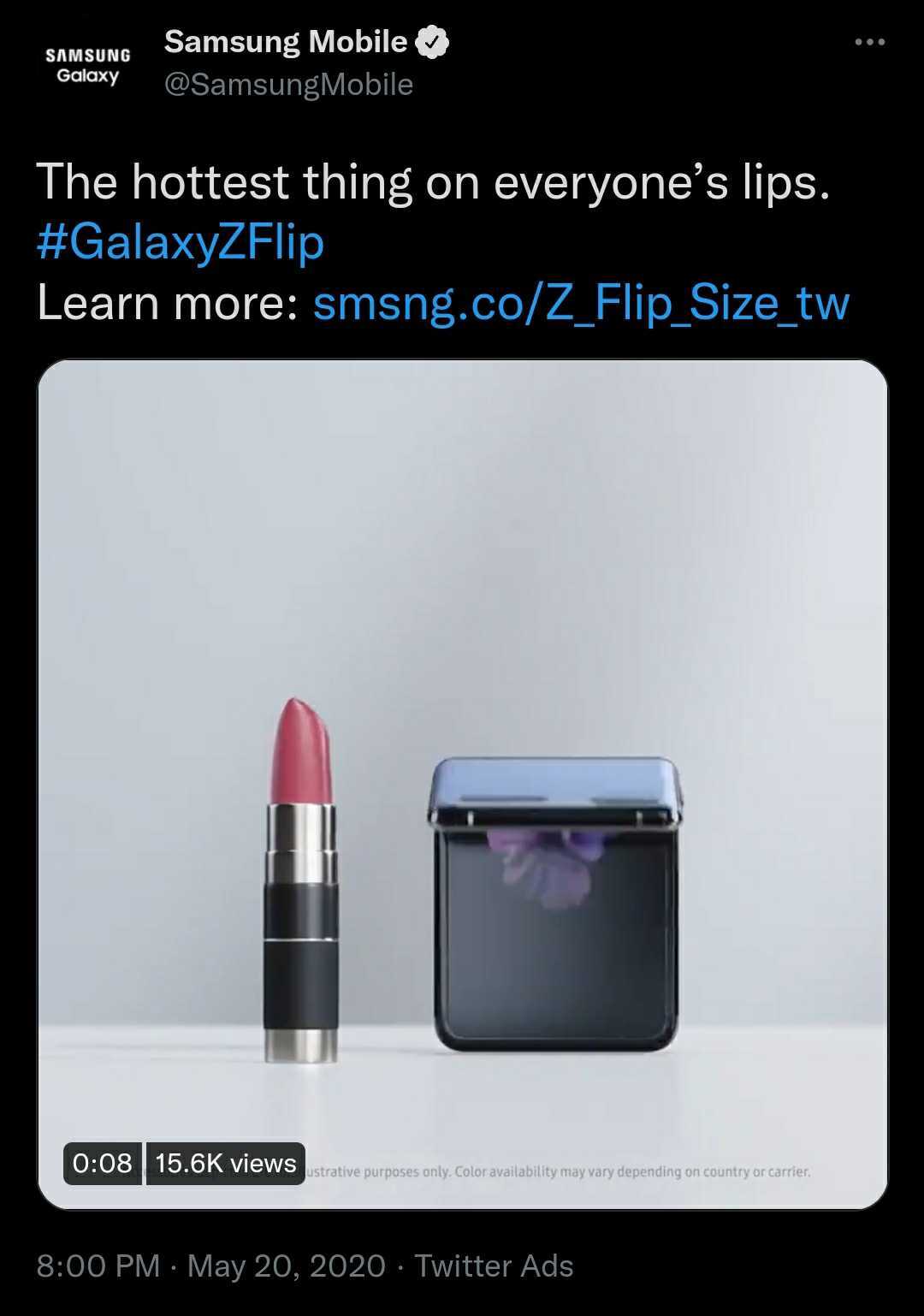Image resolution: width=924 pixels, height=1316 pixels.
Task: Click the Twitter Ads source label
Action: [494, 1266]
